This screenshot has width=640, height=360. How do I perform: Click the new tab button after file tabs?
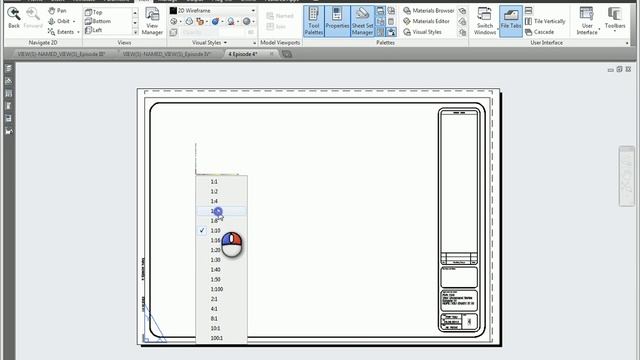[287, 54]
